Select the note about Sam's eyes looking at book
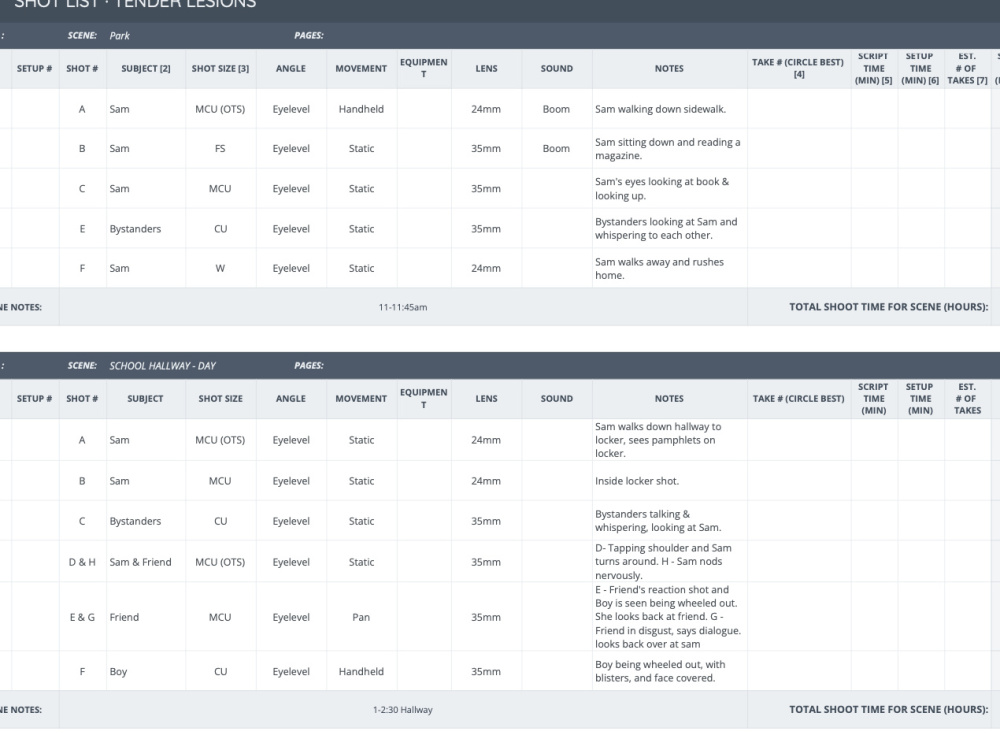1000x750 pixels. 662,189
